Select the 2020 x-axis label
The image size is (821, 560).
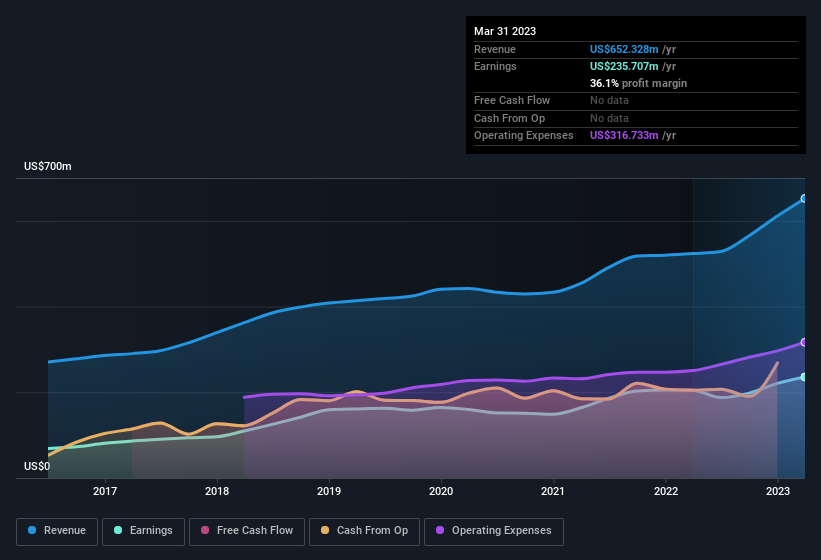tap(441, 491)
